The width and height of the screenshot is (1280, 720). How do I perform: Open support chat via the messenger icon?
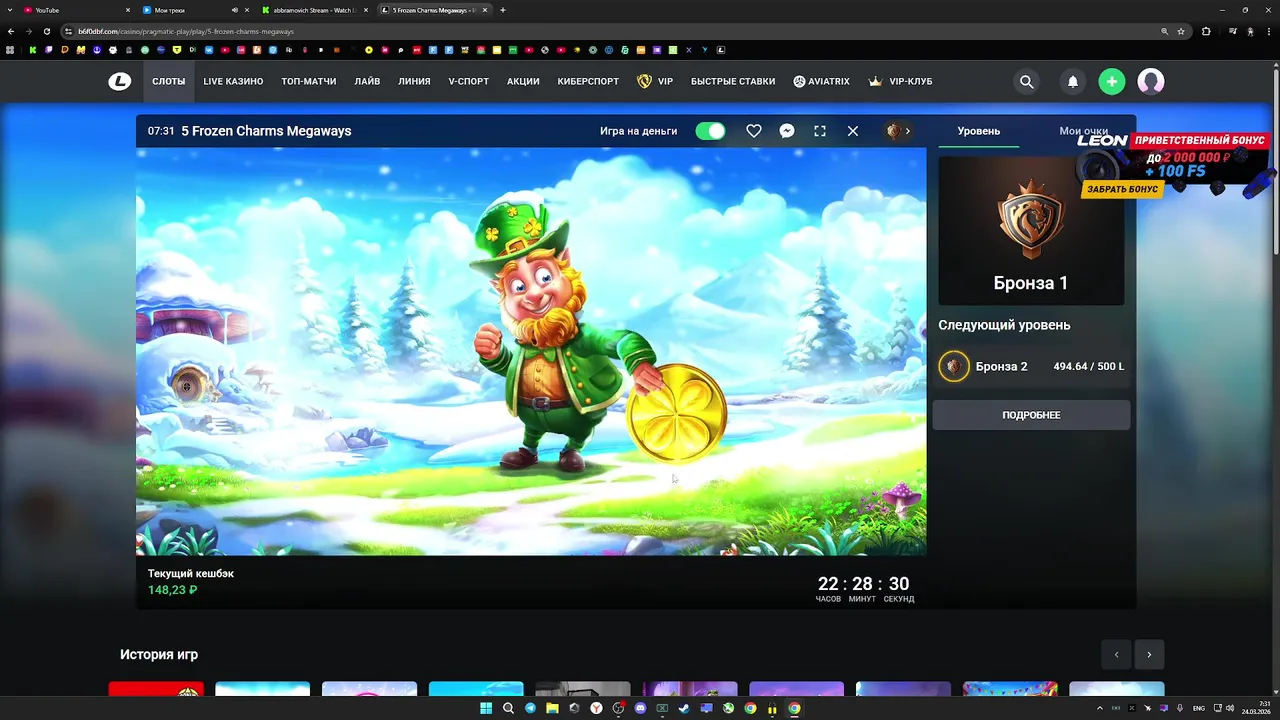tap(787, 131)
